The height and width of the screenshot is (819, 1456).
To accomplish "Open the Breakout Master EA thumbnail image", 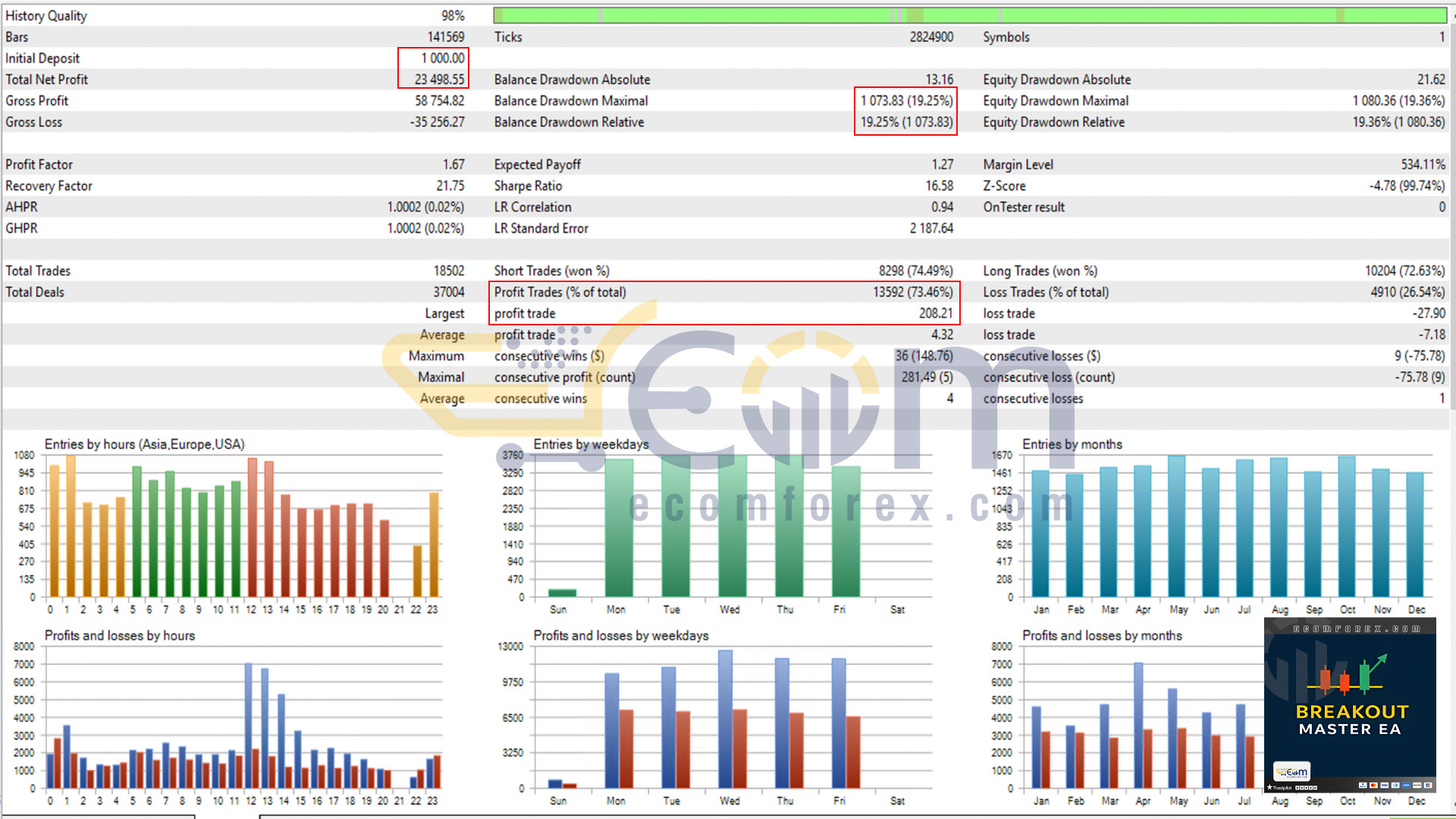I will (1350, 705).
